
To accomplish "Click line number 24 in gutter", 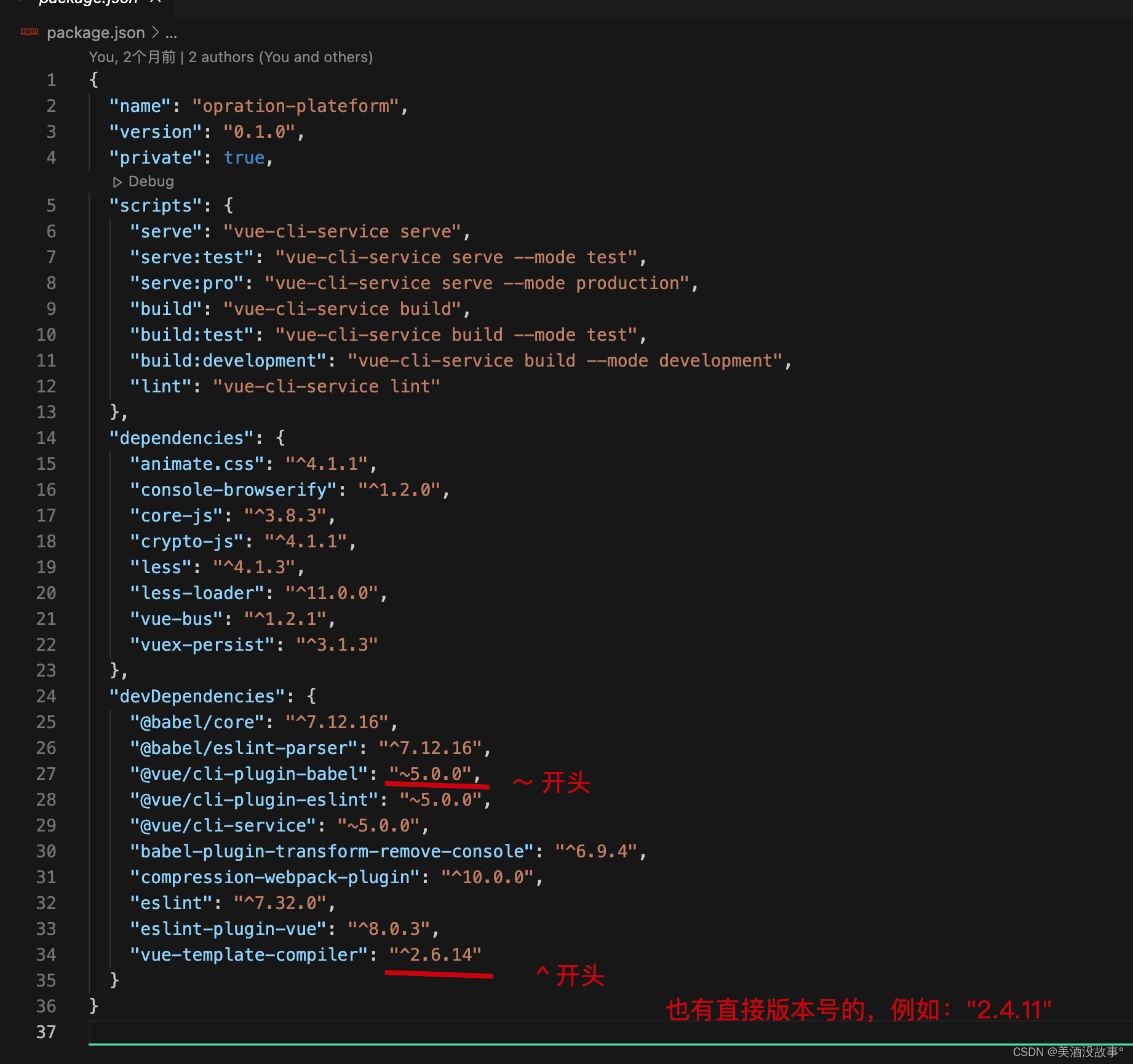I will (46, 696).
